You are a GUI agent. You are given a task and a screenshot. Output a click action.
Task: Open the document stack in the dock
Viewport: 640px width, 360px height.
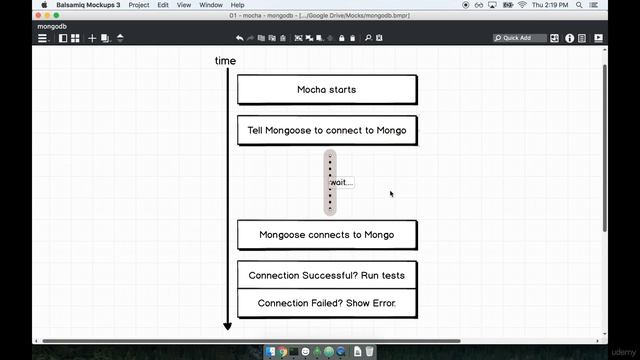coord(358,351)
